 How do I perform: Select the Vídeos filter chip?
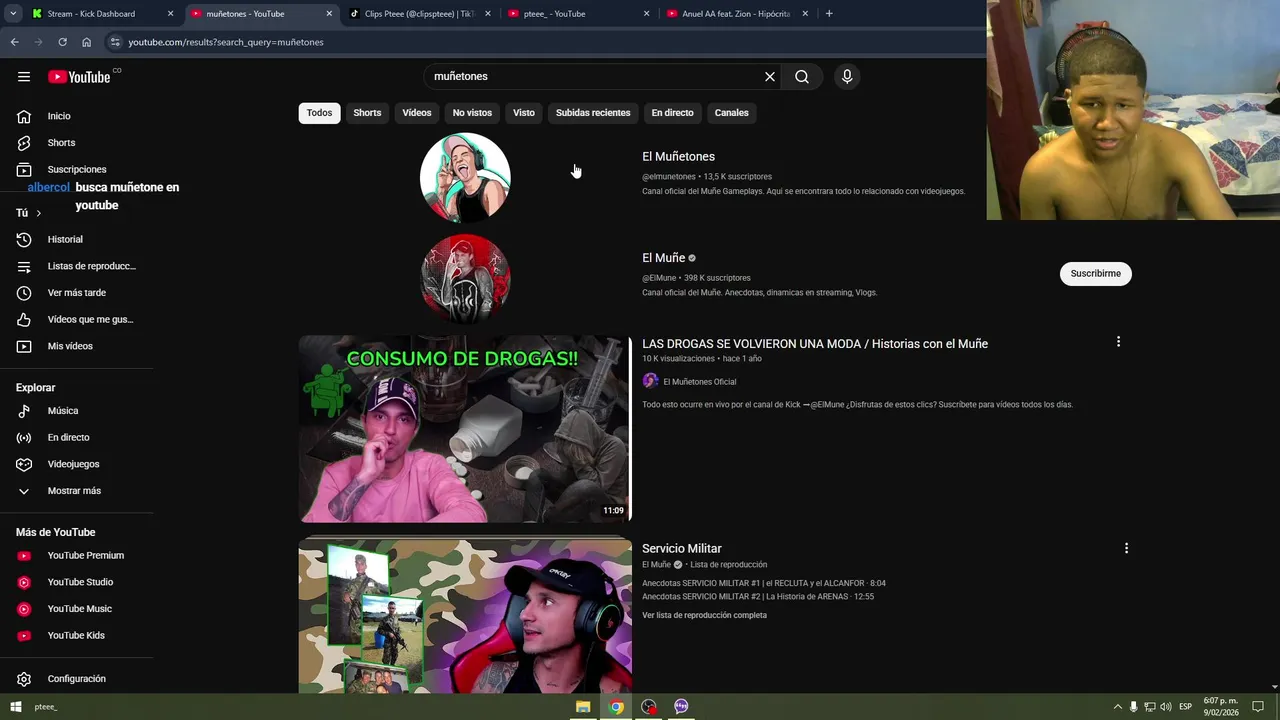coord(417,113)
